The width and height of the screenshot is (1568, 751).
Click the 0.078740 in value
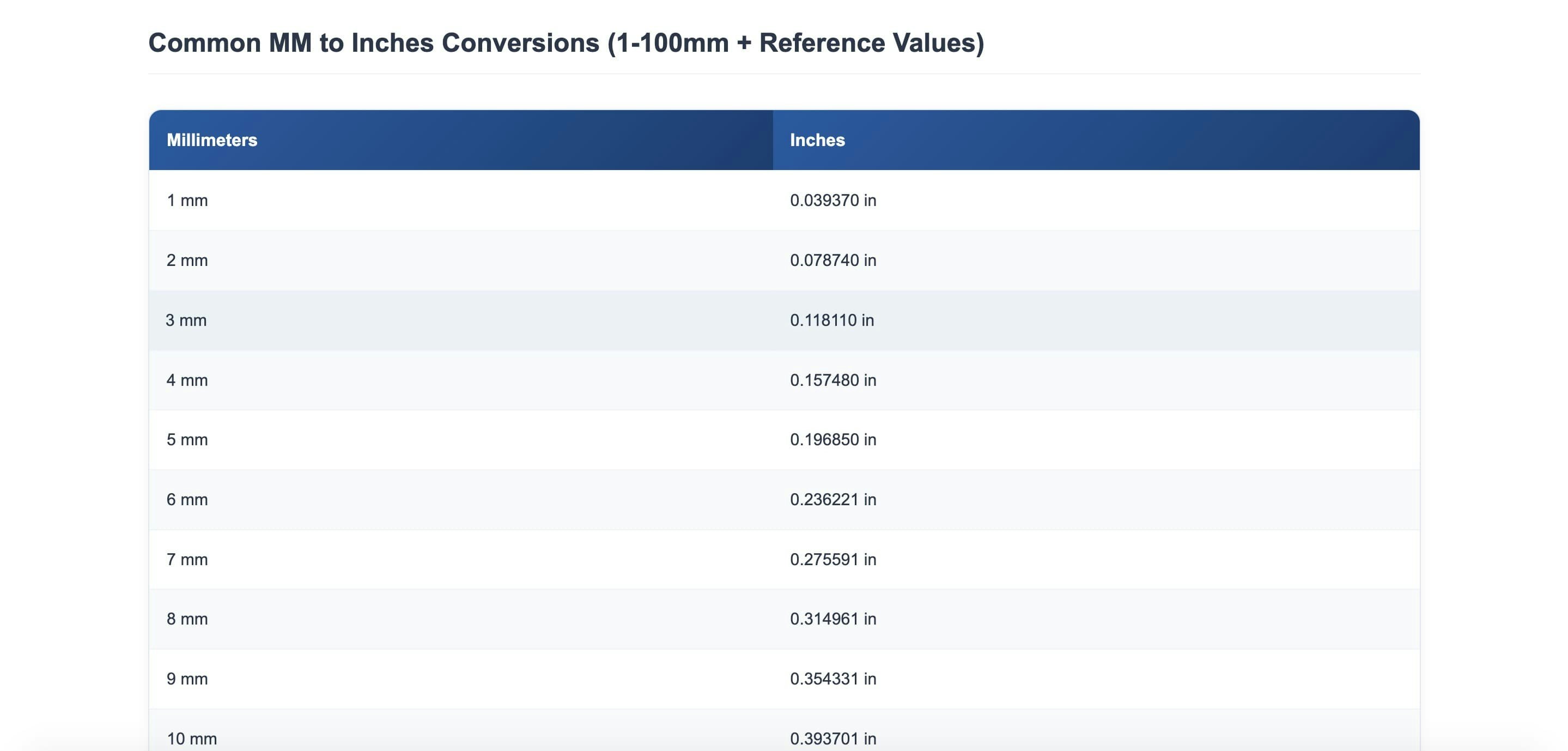(x=832, y=260)
